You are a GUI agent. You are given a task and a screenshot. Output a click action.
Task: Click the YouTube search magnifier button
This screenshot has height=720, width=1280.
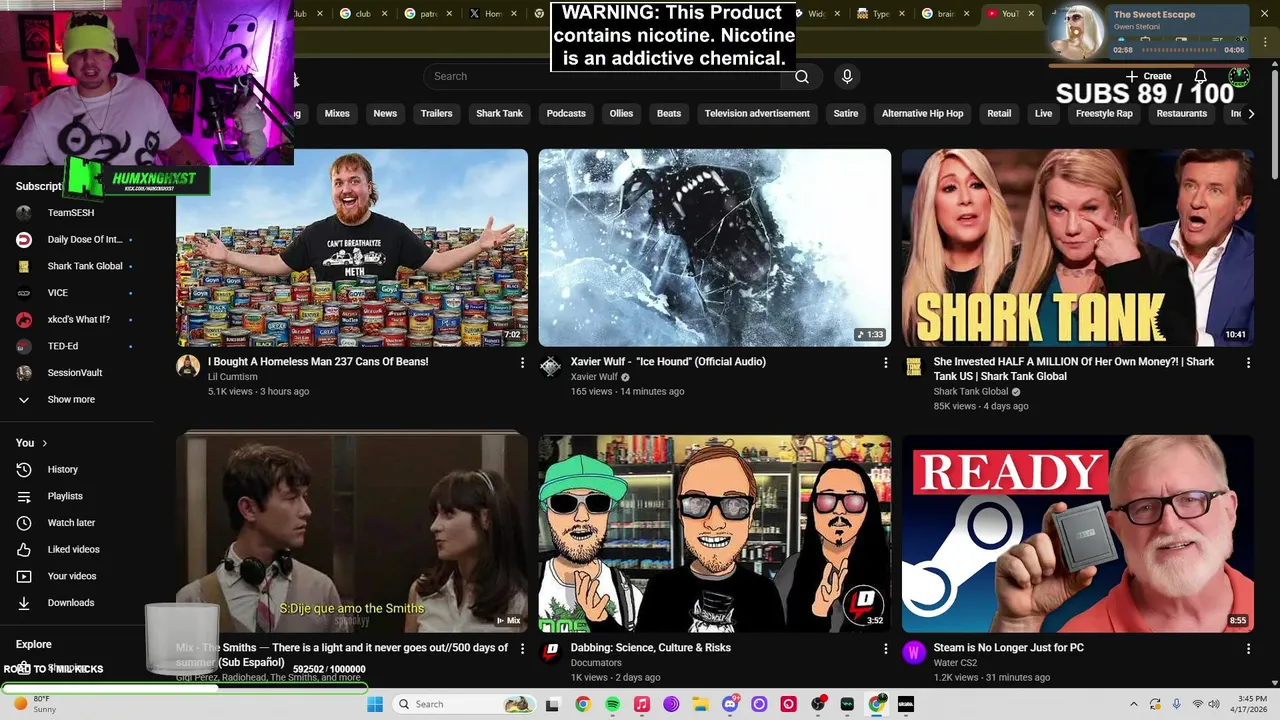point(802,76)
